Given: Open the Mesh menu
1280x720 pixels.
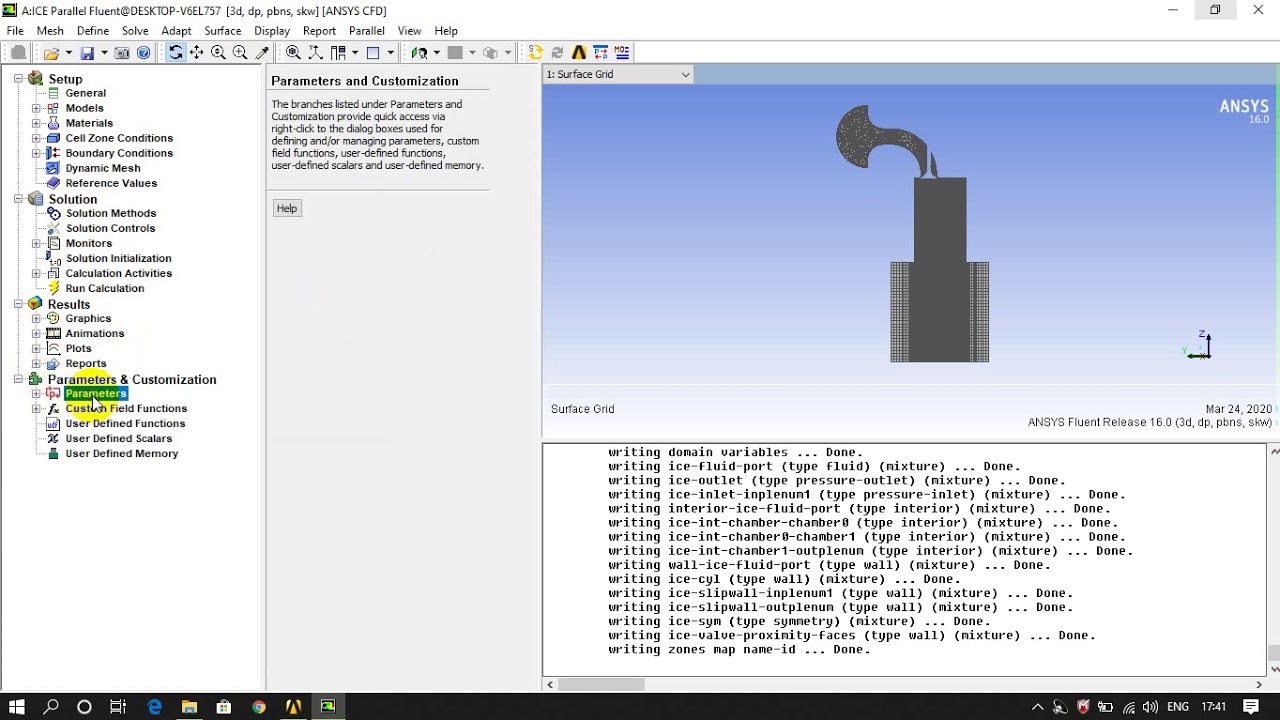Looking at the screenshot, I should [x=50, y=31].
